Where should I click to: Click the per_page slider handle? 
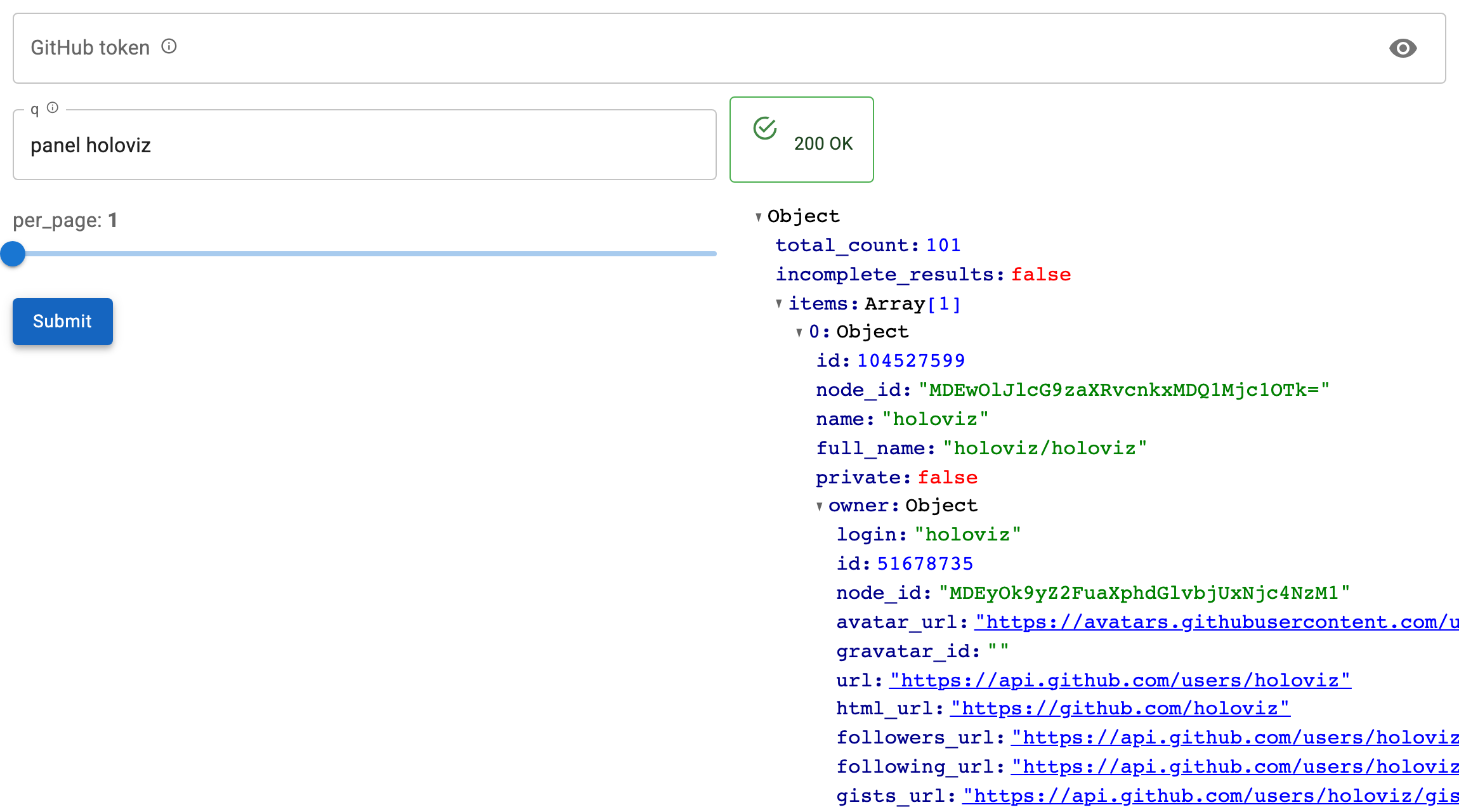[13, 254]
